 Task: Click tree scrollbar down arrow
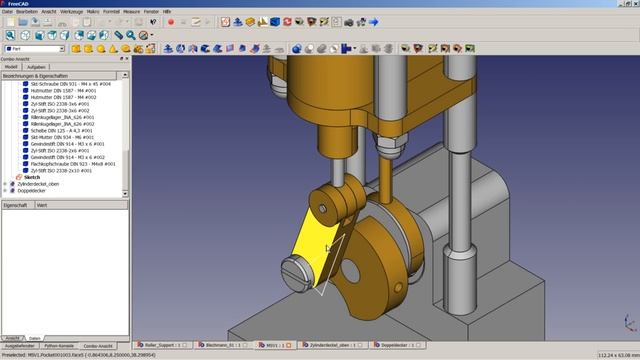[x=125, y=193]
